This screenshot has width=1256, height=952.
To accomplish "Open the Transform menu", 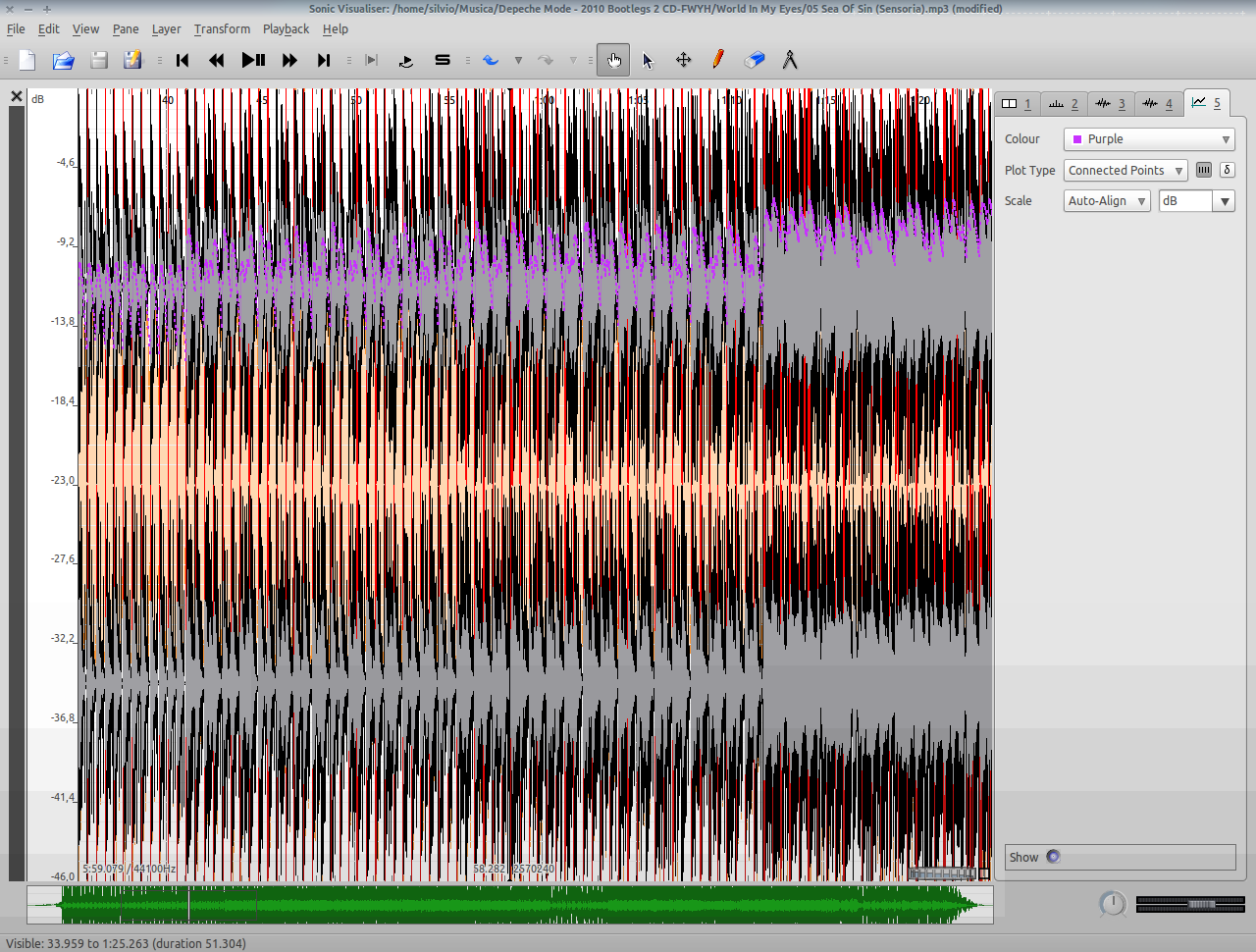I will pyautogui.click(x=221, y=28).
